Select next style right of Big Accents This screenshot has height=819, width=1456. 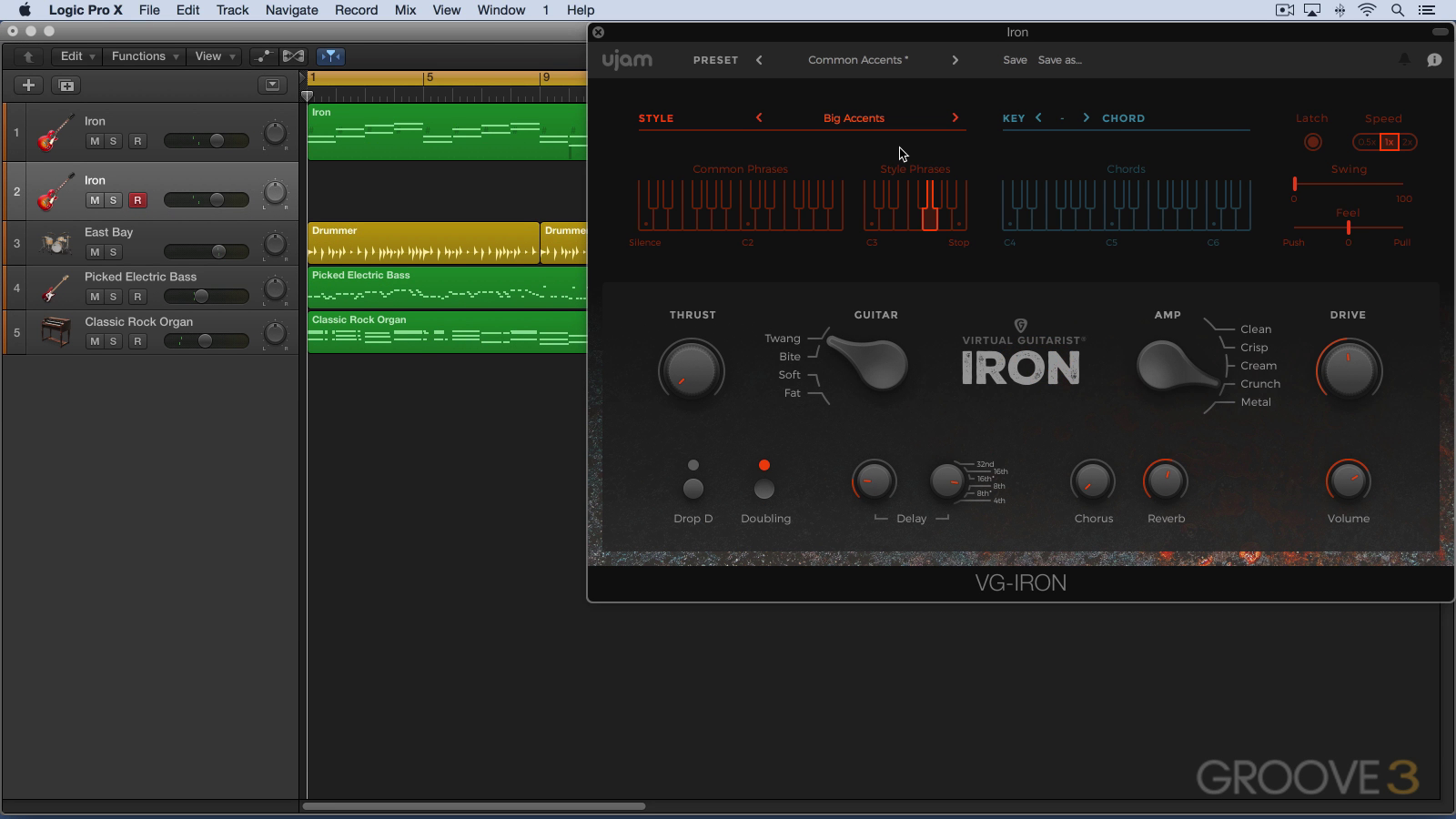point(955,117)
